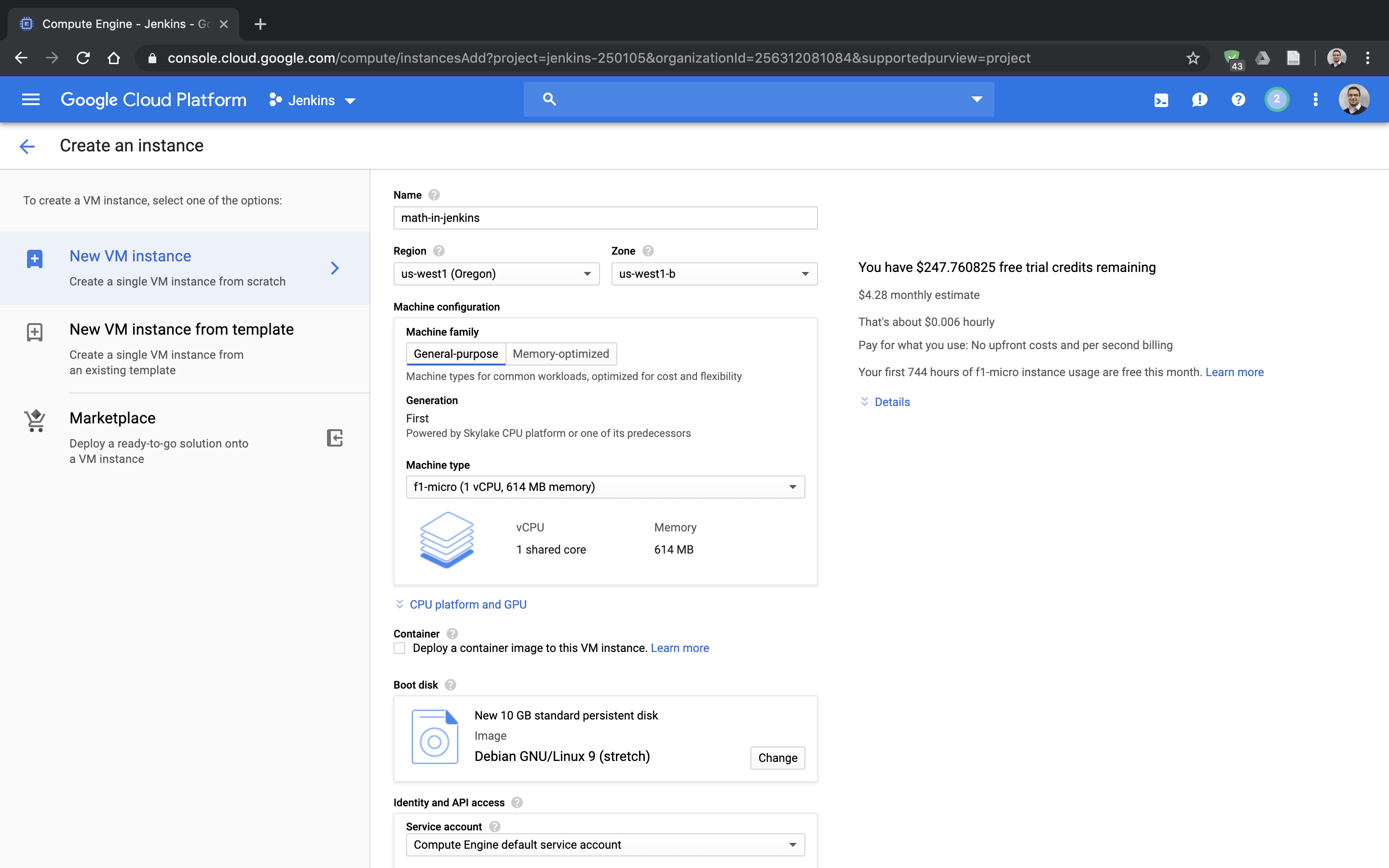Open the Zone us-west1-b dropdown
Viewport: 1389px width, 868px height.
(x=713, y=274)
